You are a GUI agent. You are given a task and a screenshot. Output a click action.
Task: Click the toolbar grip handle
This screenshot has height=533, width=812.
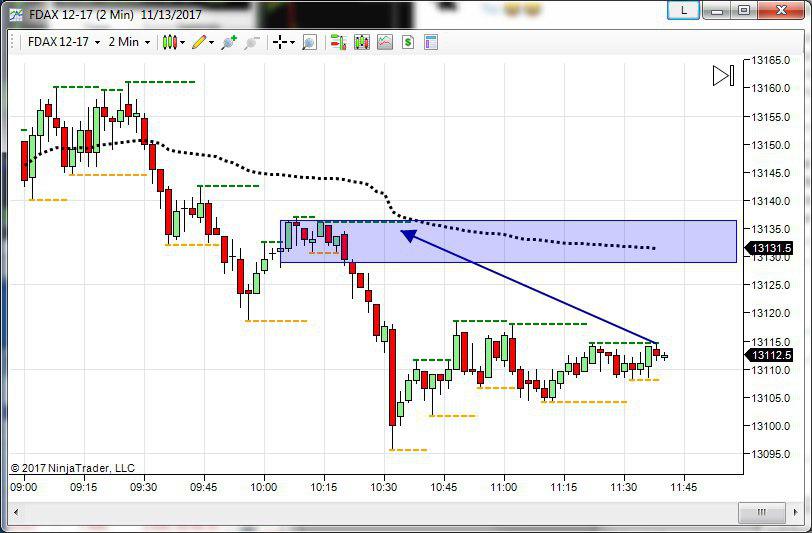pyautogui.click(x=13, y=42)
